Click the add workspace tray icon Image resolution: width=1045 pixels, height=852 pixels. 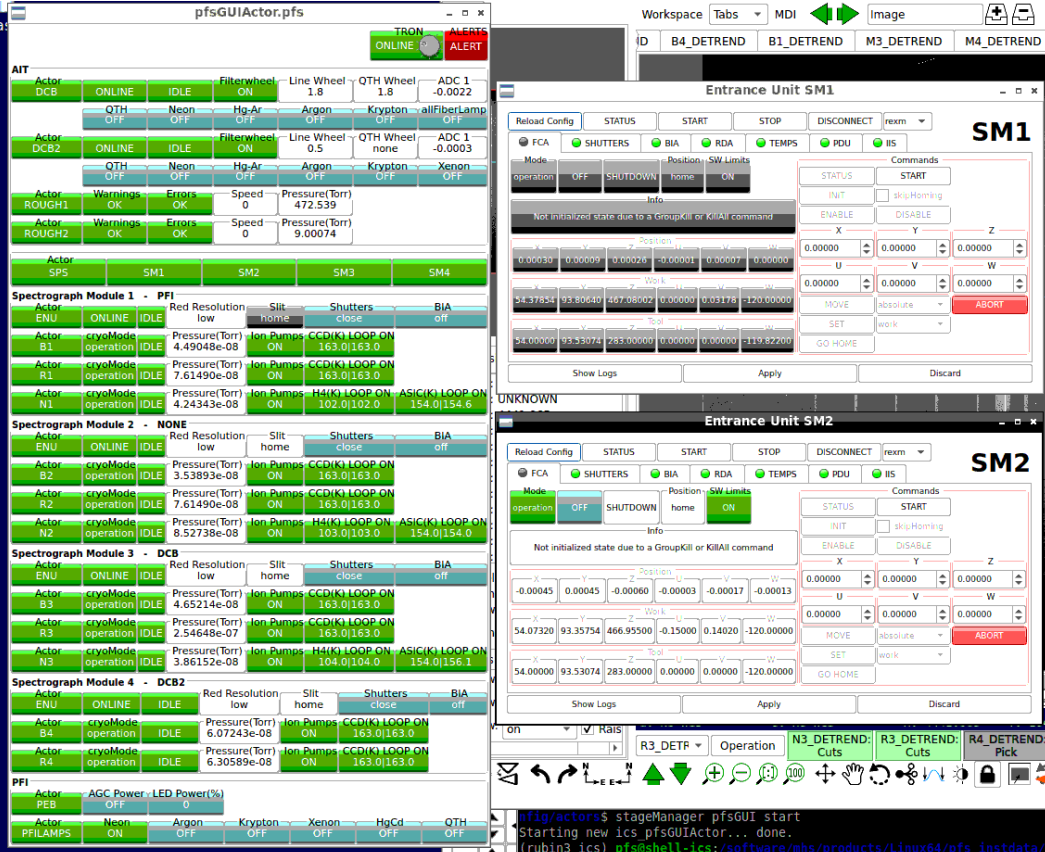pyautogui.click(x=996, y=14)
